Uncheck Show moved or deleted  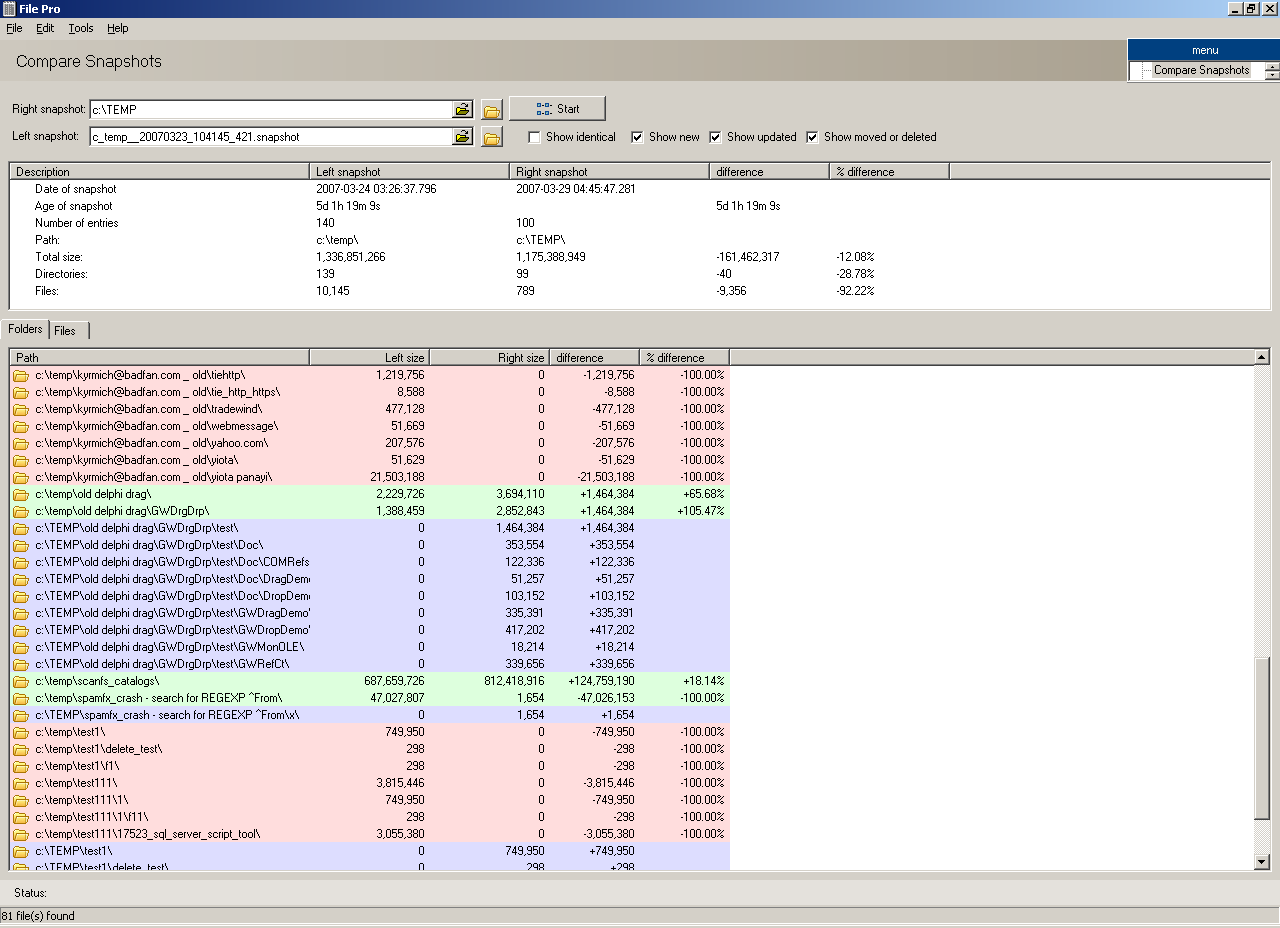click(812, 137)
